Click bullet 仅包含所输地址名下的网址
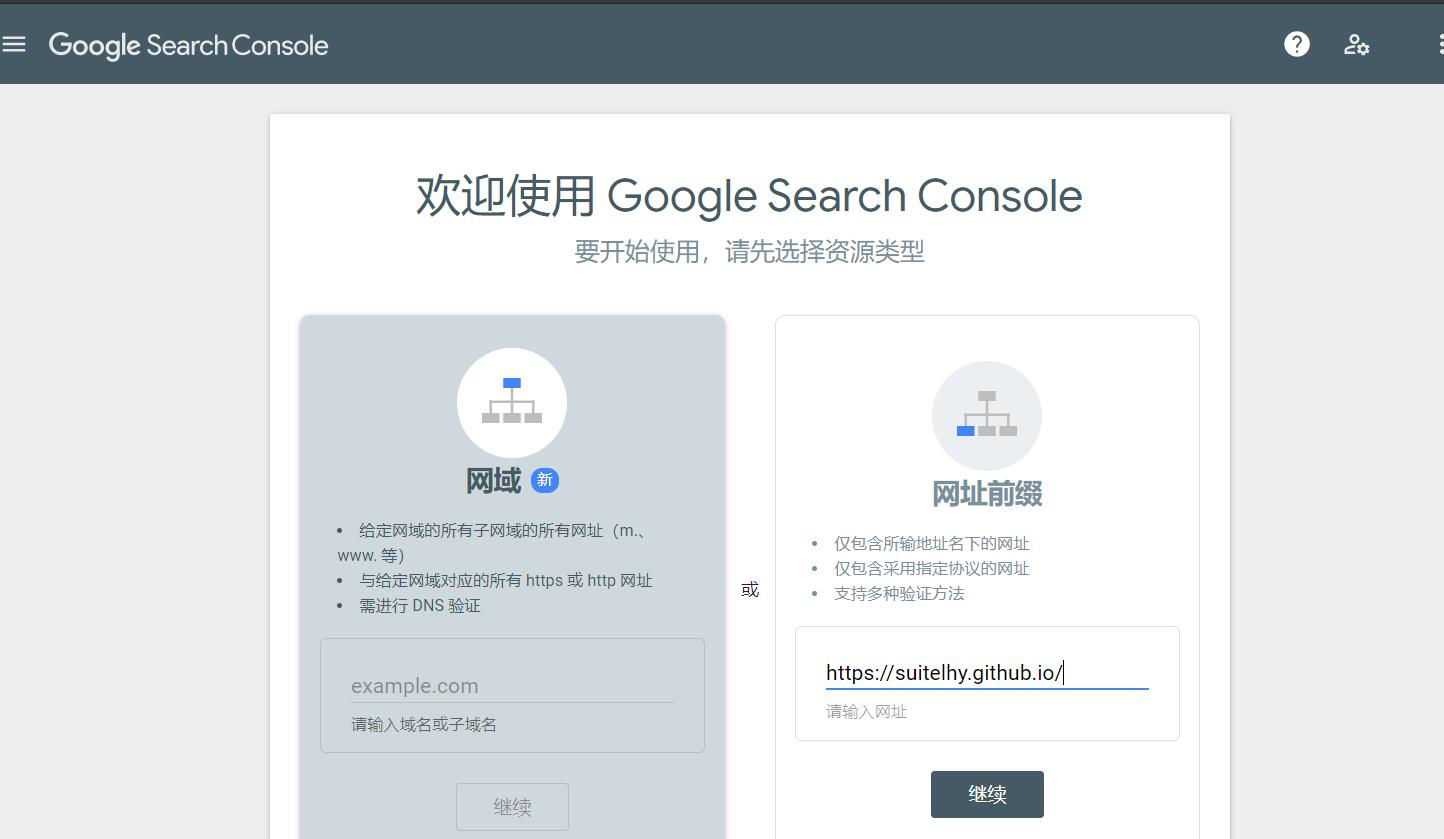1444x839 pixels. (932, 543)
